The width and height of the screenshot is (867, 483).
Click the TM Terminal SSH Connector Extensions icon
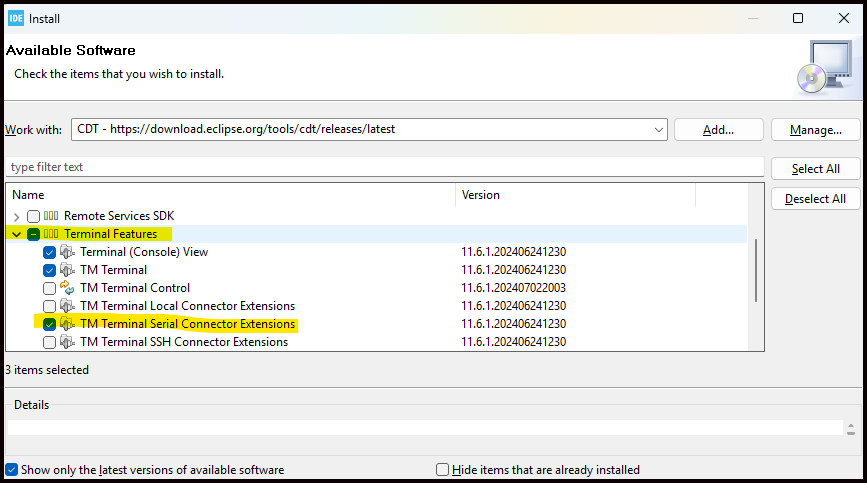67,342
